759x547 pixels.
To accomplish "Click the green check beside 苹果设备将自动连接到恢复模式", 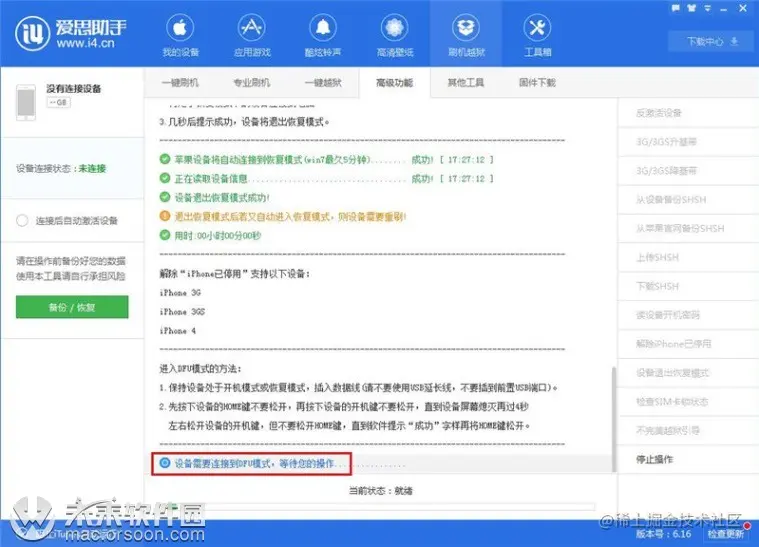I will pyautogui.click(x=165, y=159).
